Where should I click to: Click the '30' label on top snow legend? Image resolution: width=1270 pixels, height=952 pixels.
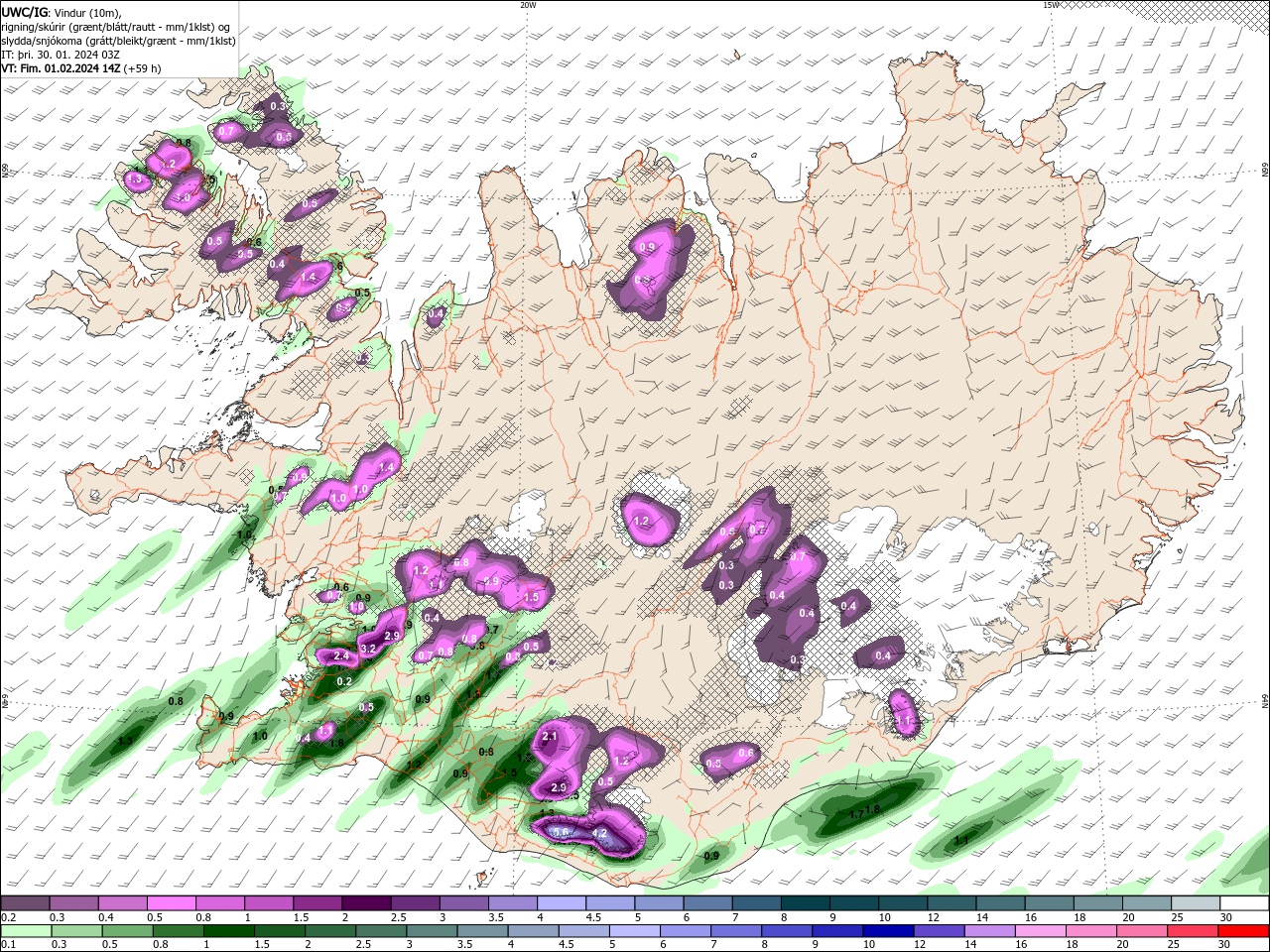1226,916
